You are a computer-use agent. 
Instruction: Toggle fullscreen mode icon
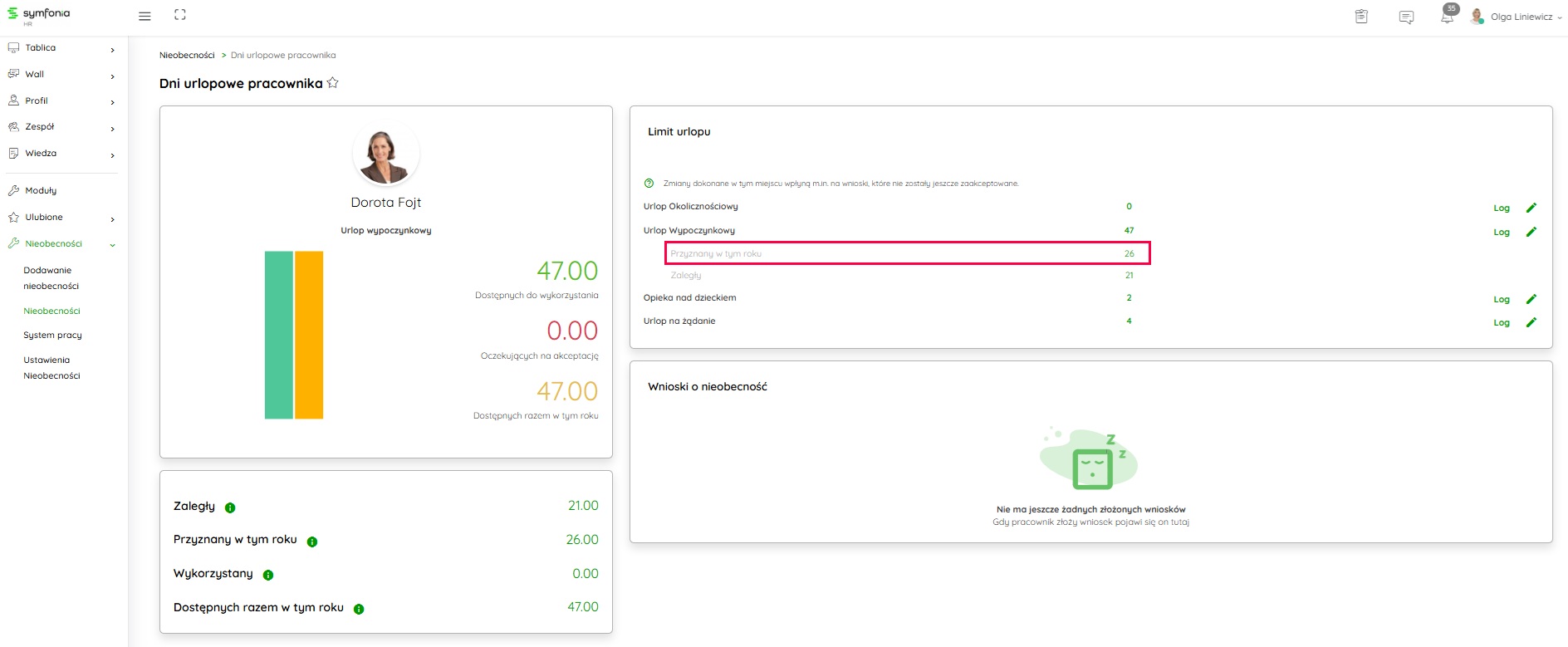(x=180, y=15)
